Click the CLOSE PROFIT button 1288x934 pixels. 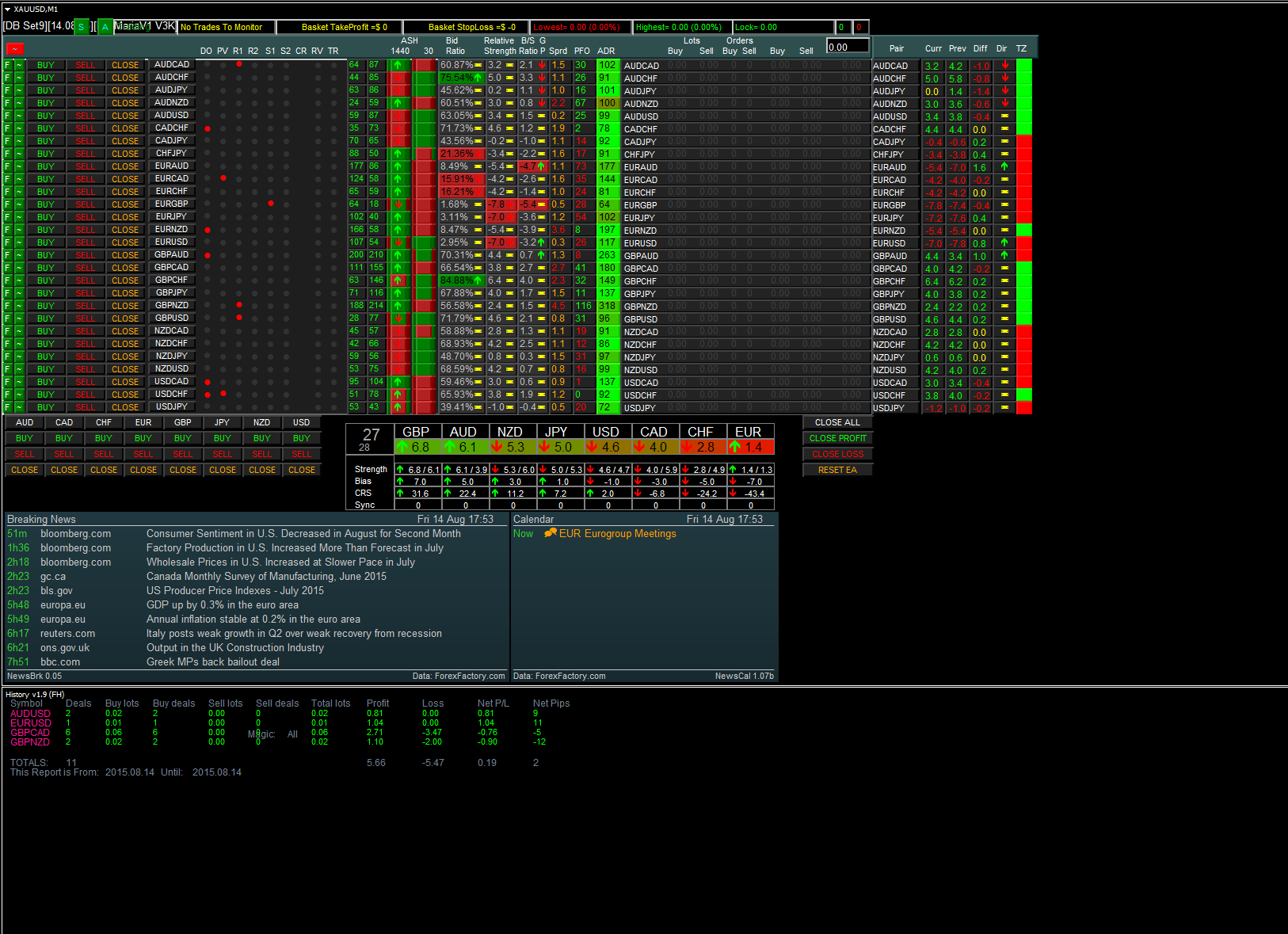point(837,438)
